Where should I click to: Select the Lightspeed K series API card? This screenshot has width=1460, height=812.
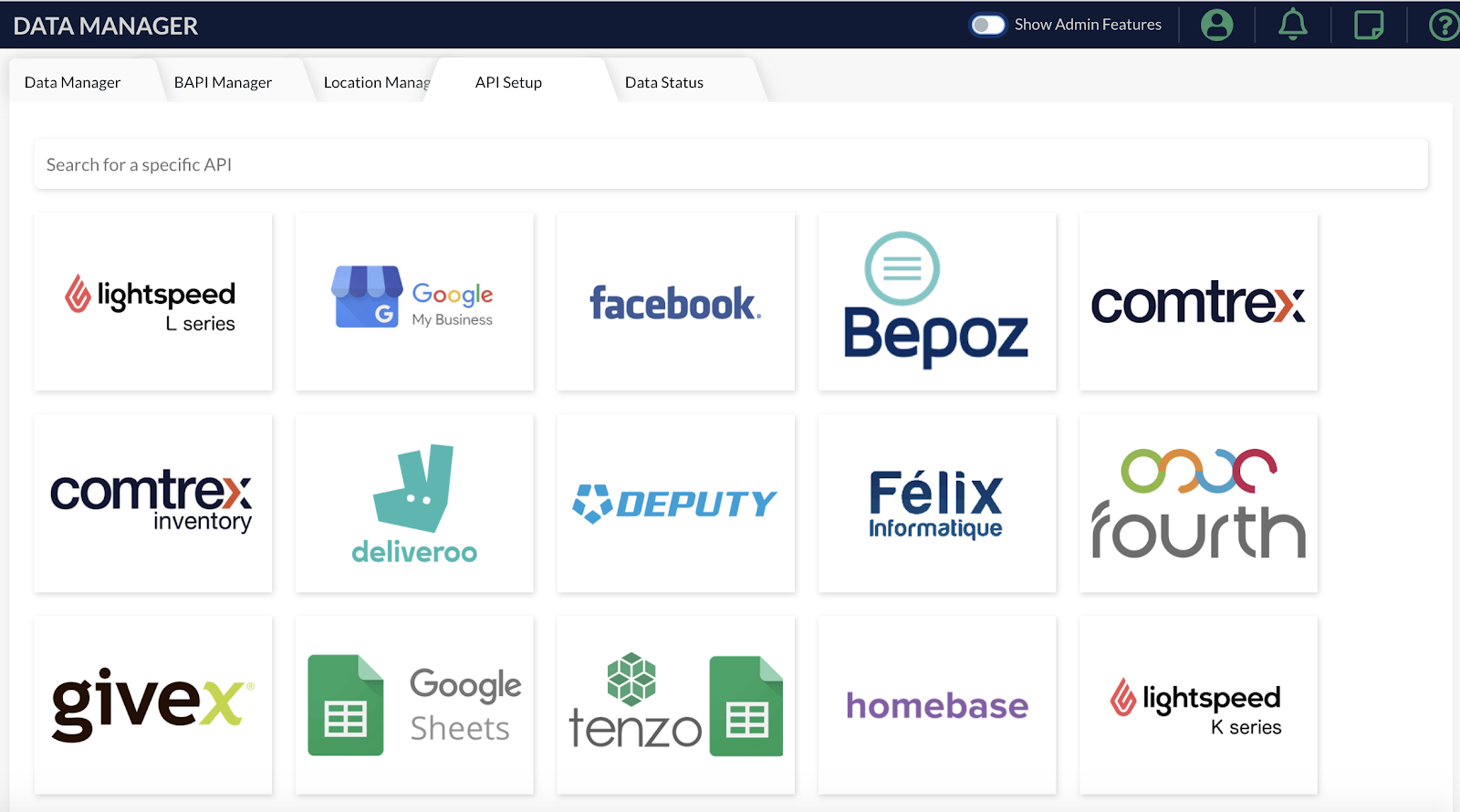coord(1198,705)
